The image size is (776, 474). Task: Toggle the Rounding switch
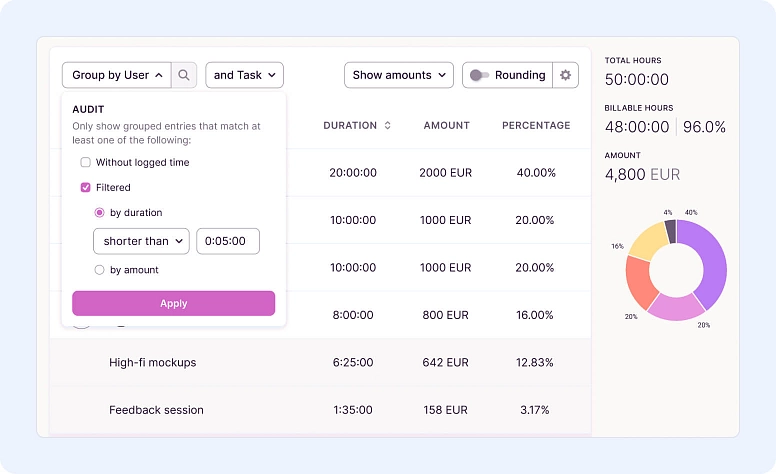(x=480, y=75)
